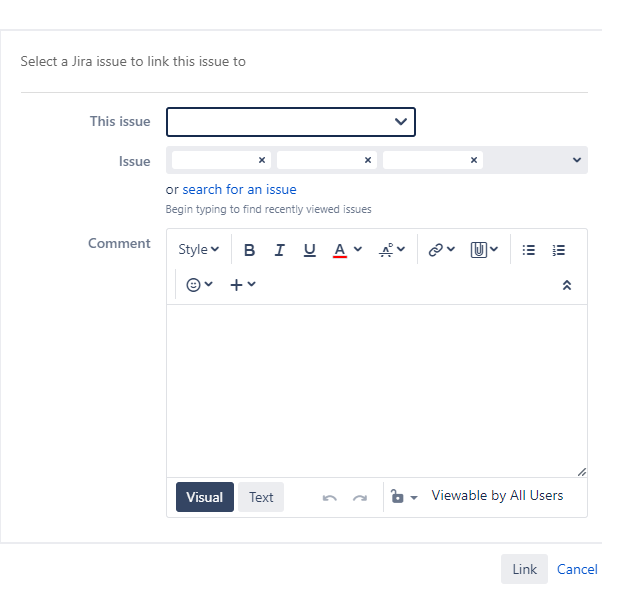Apply italic formatting to comment text
Image resolution: width=622 pixels, height=591 pixels.
[x=279, y=250]
